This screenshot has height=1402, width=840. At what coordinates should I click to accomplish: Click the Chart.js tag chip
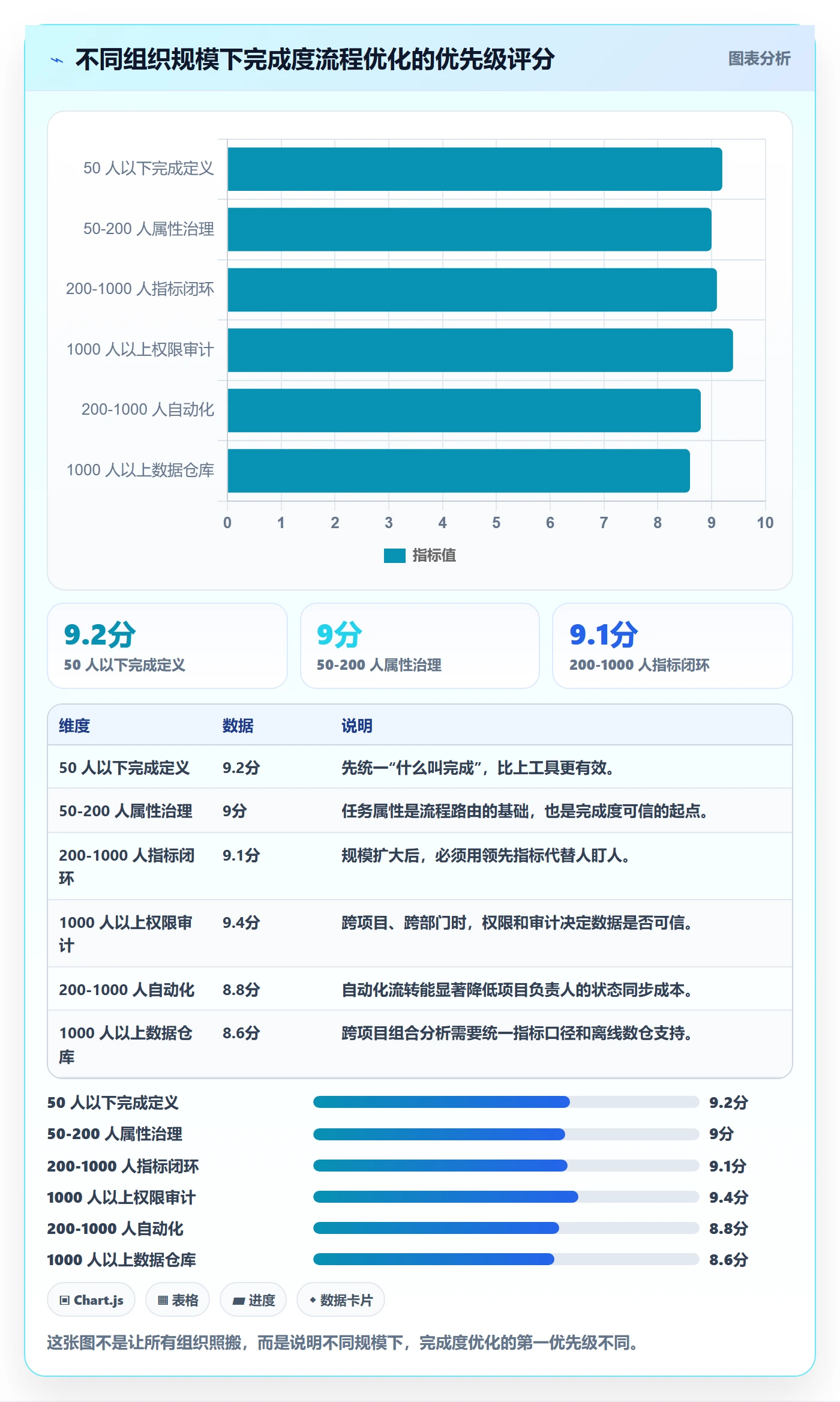click(x=91, y=1300)
